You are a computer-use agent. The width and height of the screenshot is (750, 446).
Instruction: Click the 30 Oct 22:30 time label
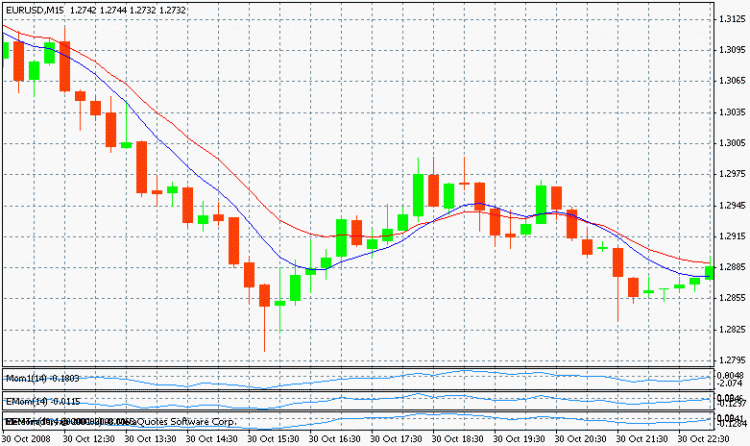click(x=702, y=438)
